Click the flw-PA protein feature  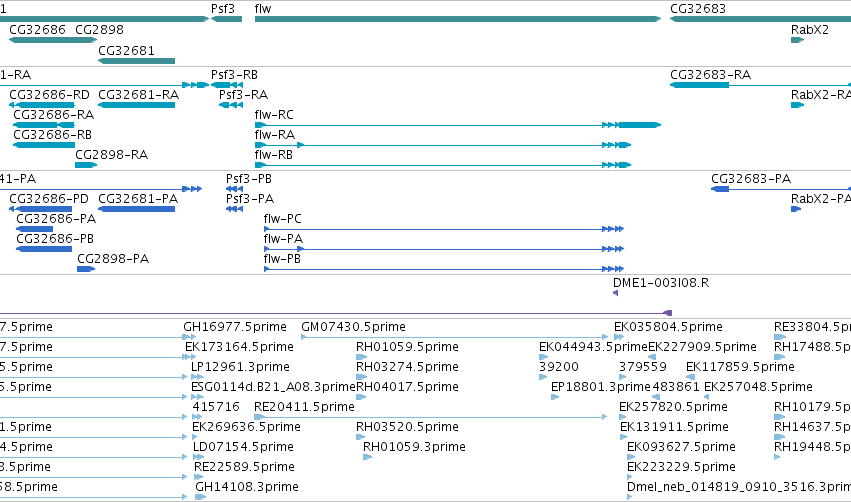(444, 249)
